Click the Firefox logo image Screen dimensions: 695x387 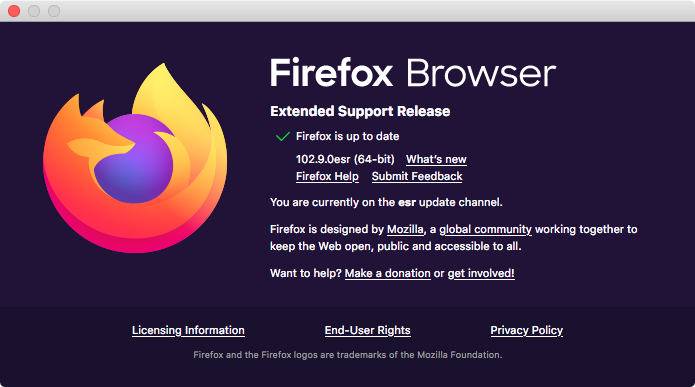click(135, 158)
